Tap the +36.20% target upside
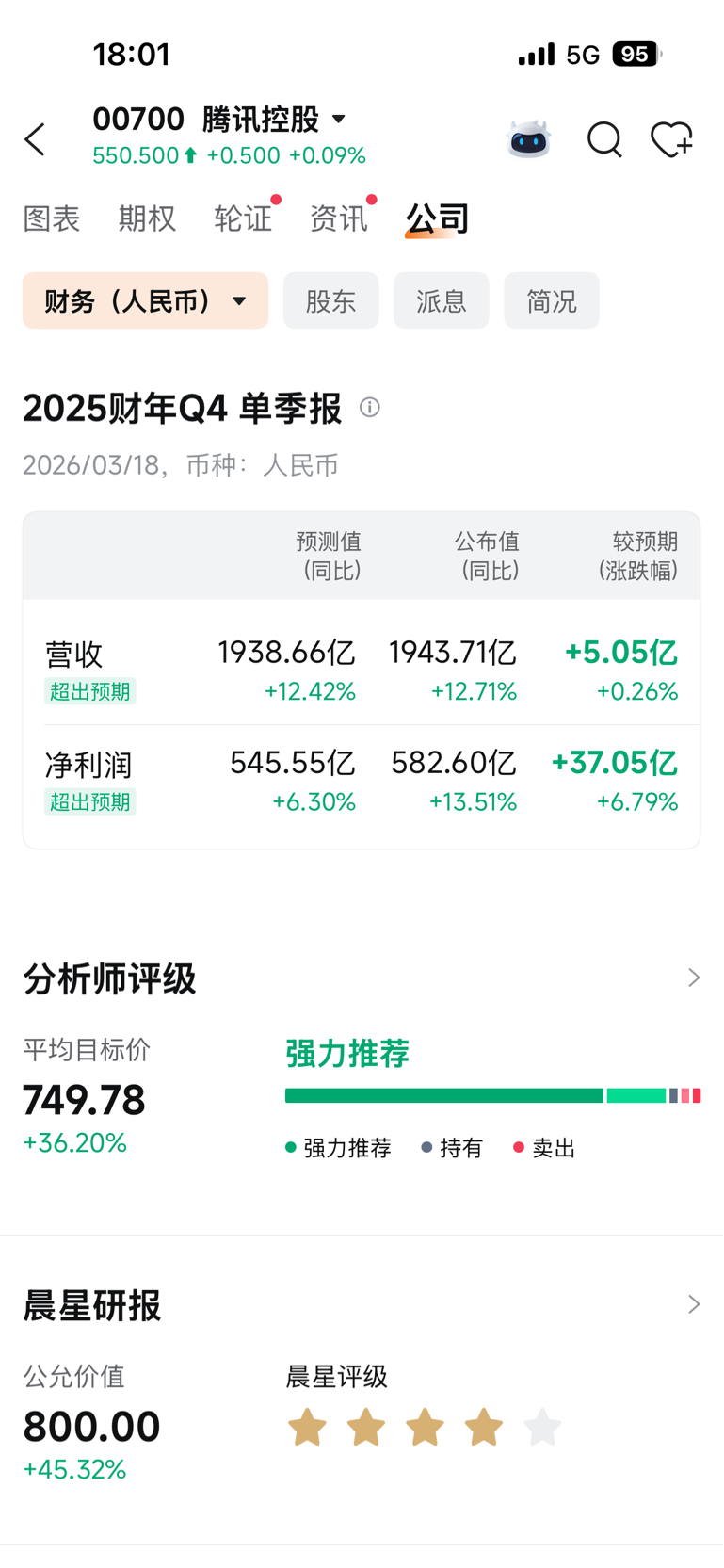Screen dimensions: 724x1568 (74, 1142)
